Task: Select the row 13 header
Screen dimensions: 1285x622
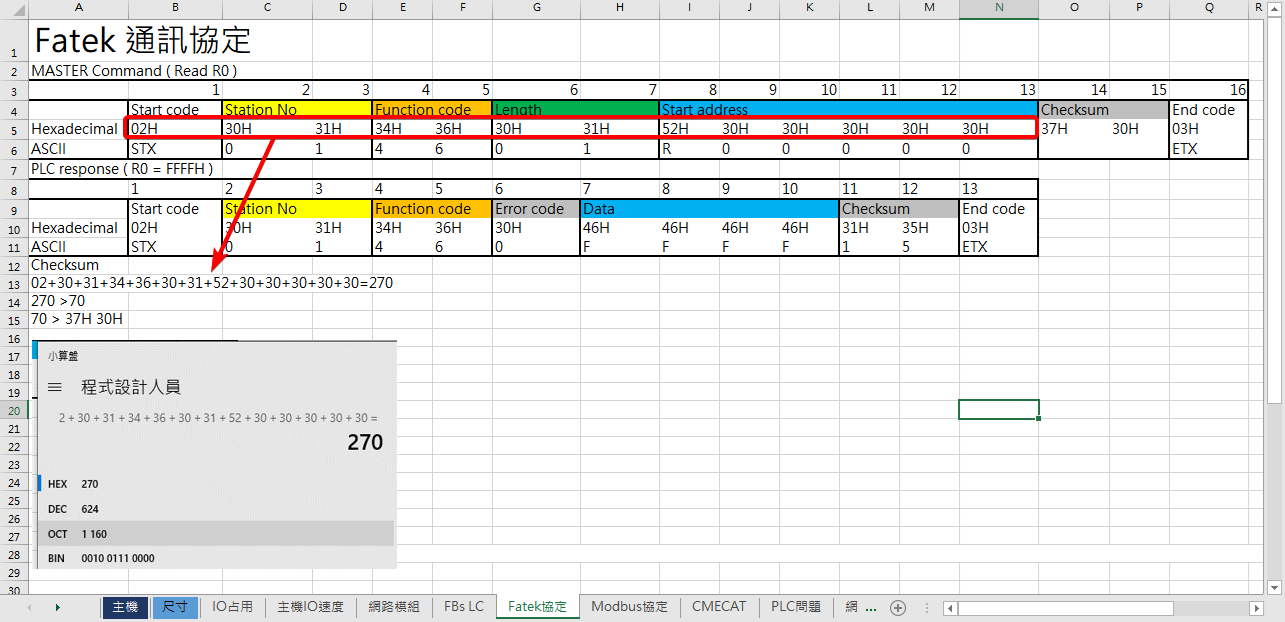Action: click(x=14, y=284)
